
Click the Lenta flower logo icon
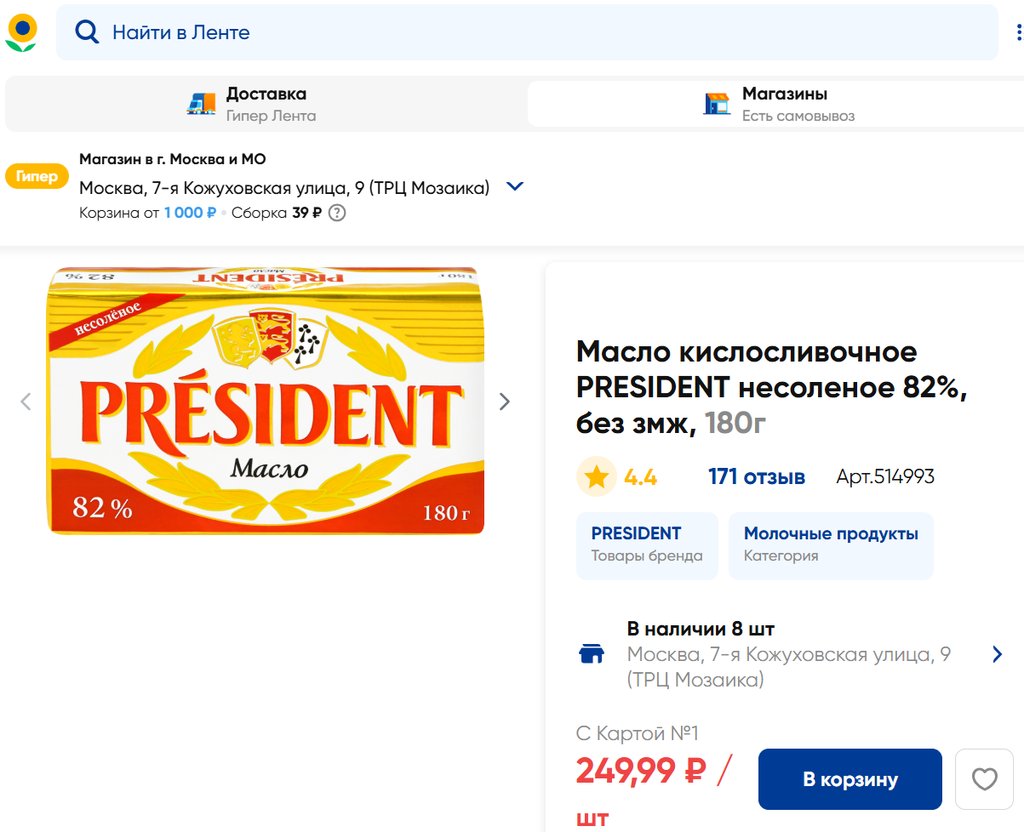pyautogui.click(x=21, y=33)
